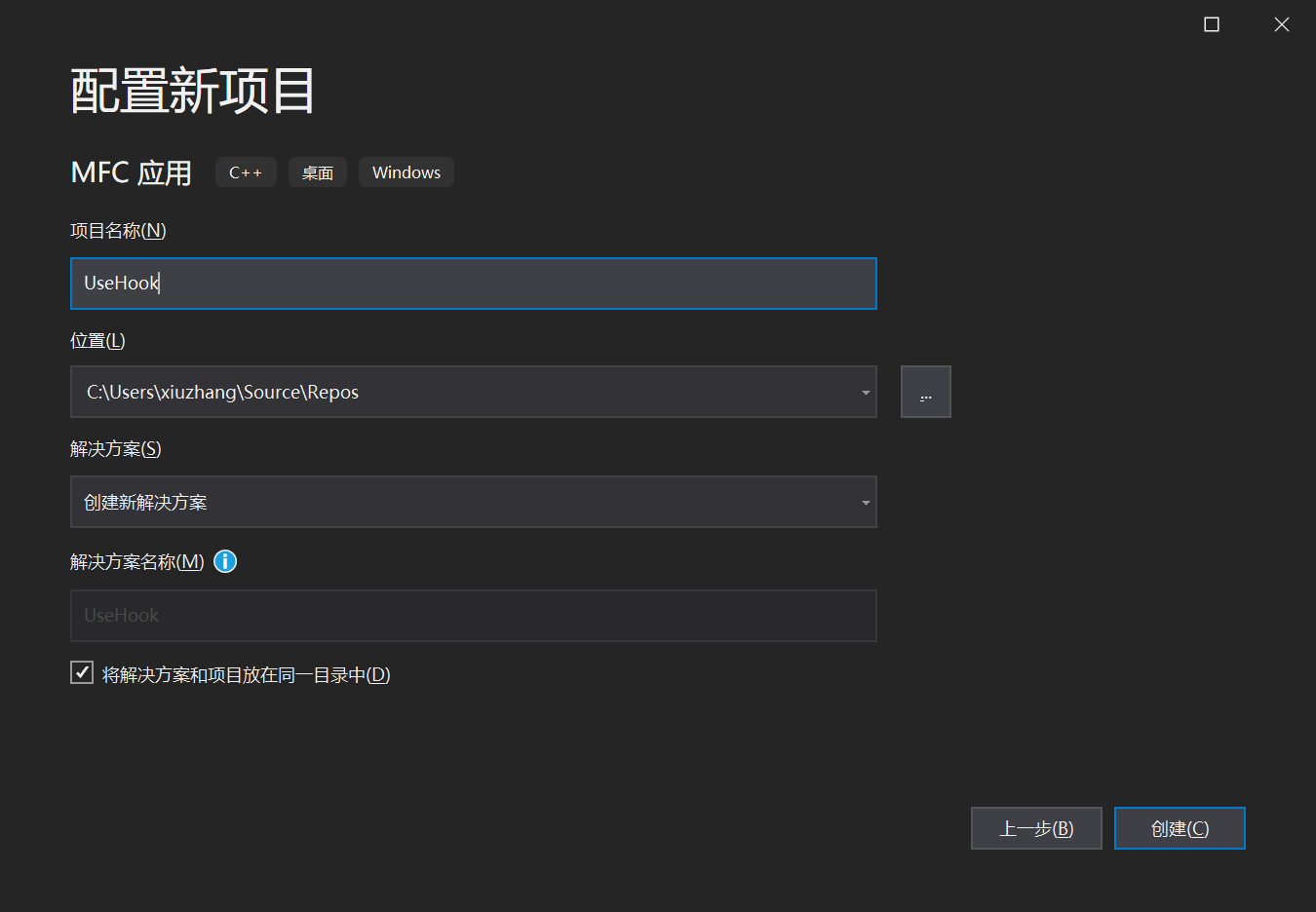Click the MFC 应用 template title
This screenshot has width=1316, height=912.
[x=132, y=172]
